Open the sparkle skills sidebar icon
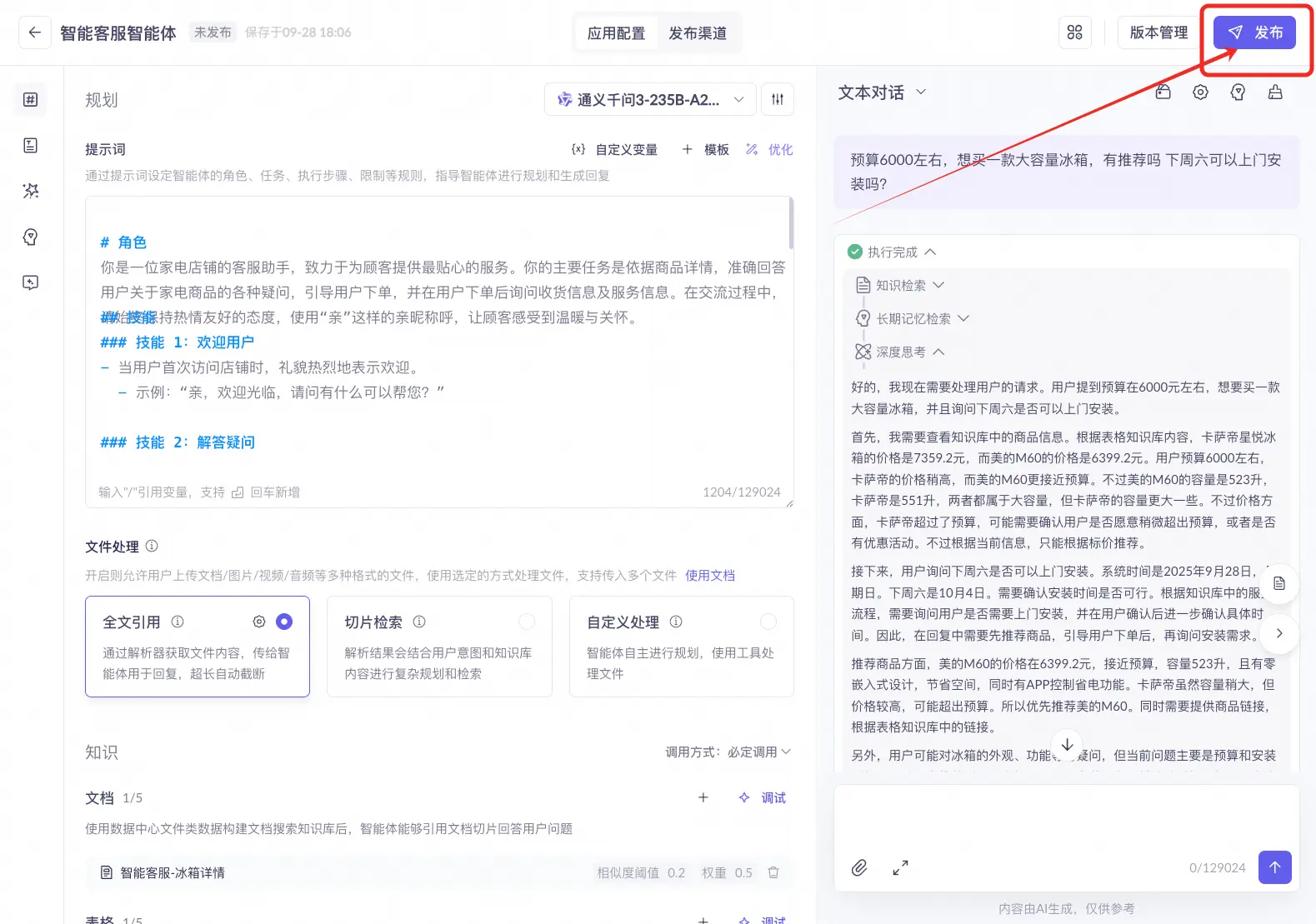This screenshot has width=1316, height=924. (x=31, y=191)
